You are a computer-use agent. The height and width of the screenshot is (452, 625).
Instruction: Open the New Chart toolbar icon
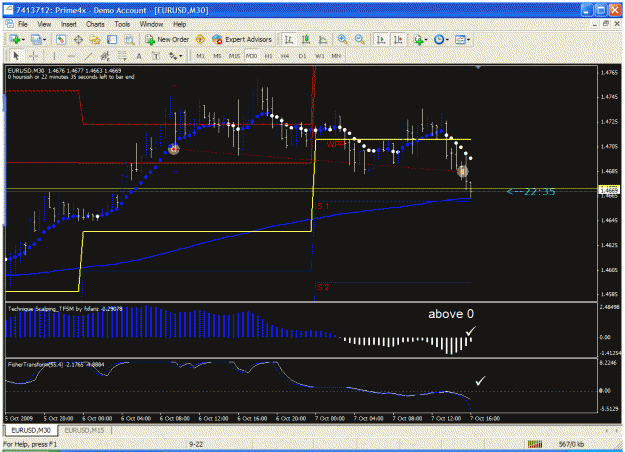15,39
